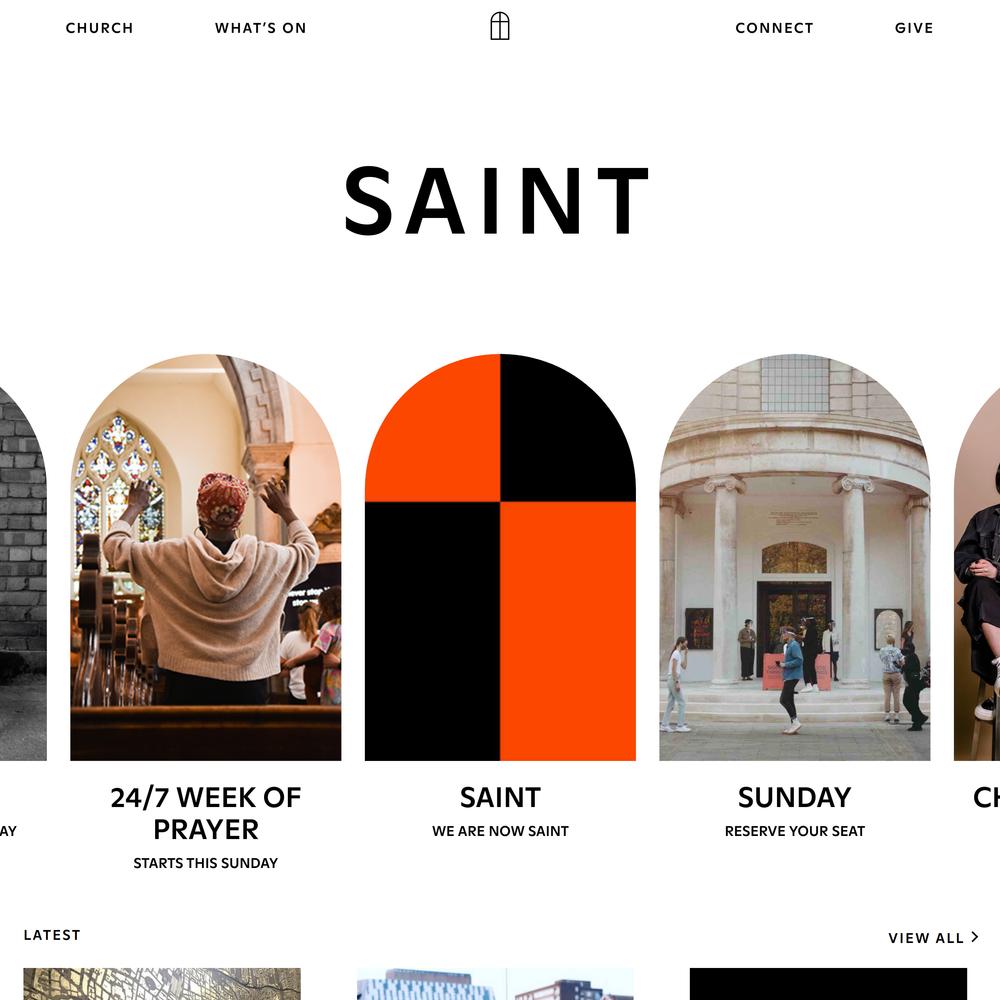Click the partially visible brick wall arch
The image size is (1000, 1000).
(23, 573)
